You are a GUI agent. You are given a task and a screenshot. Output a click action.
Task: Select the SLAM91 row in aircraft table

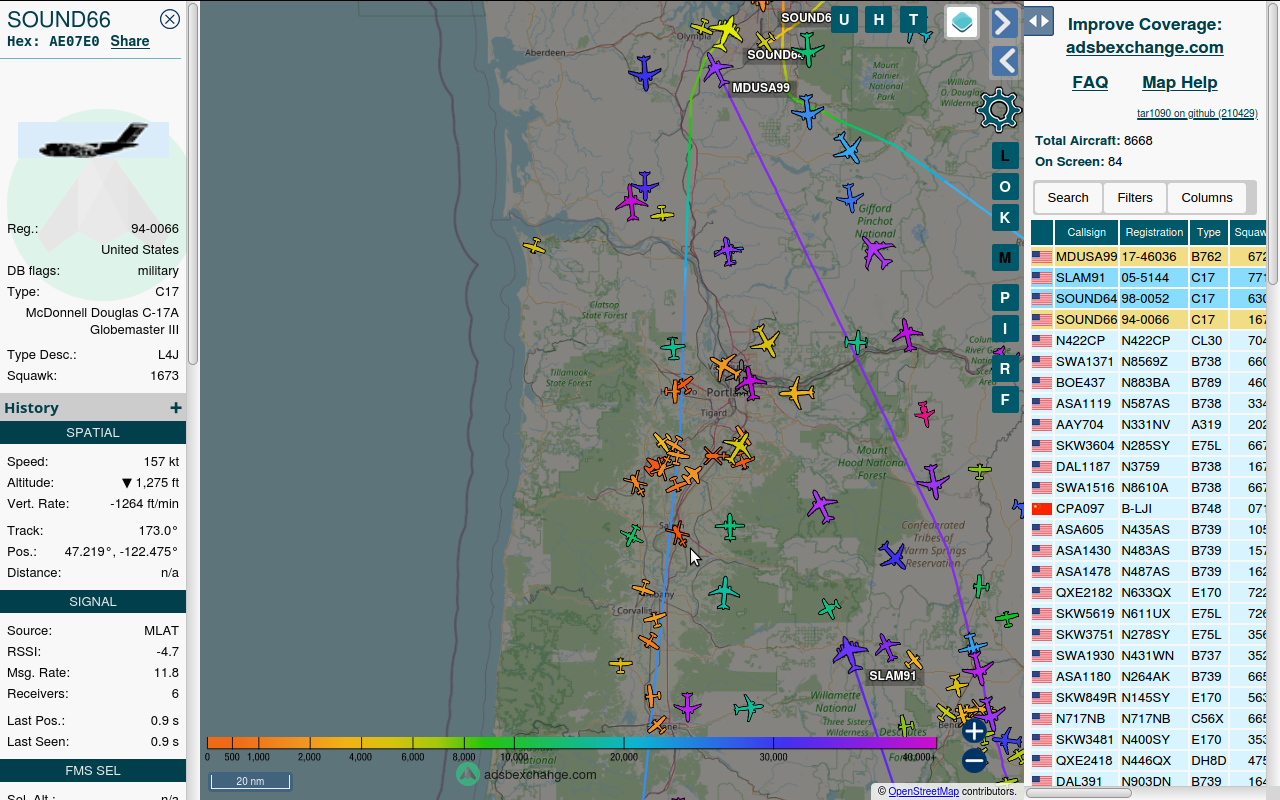(x=1148, y=277)
